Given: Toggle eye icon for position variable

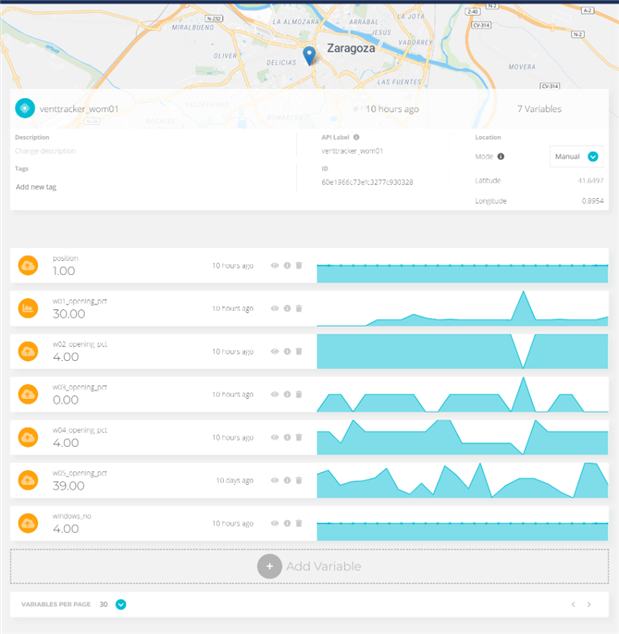Looking at the screenshot, I should (x=275, y=265).
